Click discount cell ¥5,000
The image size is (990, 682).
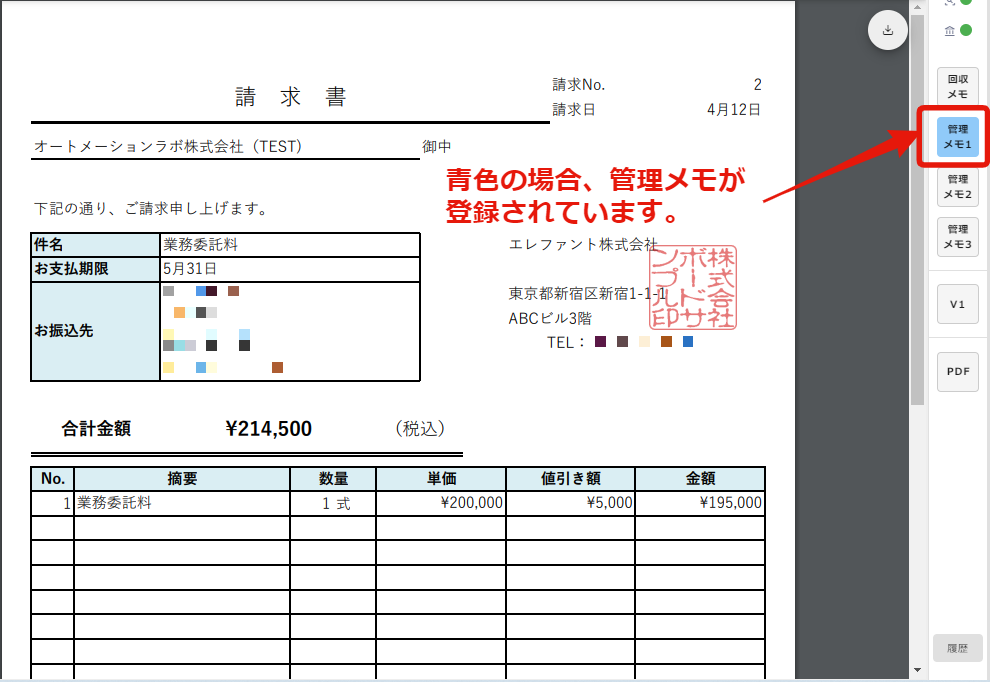[x=571, y=503]
